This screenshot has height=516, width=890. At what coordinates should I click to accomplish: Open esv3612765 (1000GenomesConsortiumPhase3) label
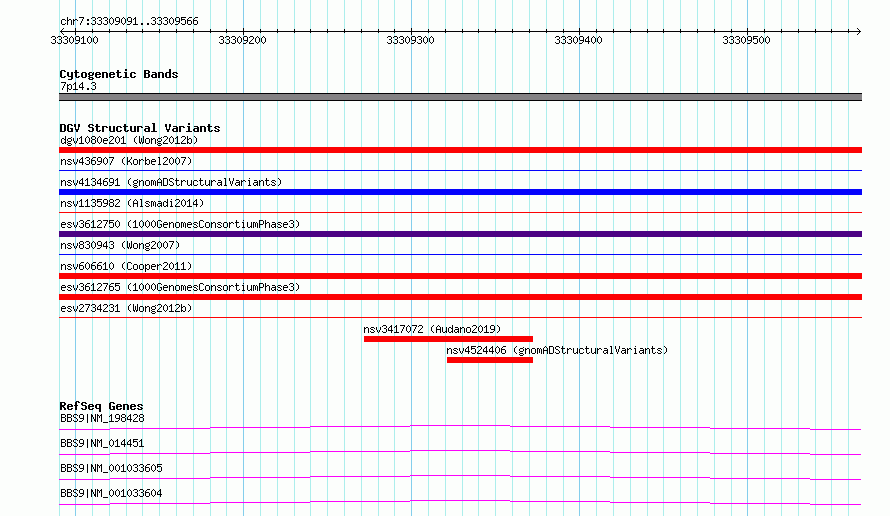[x=180, y=287]
